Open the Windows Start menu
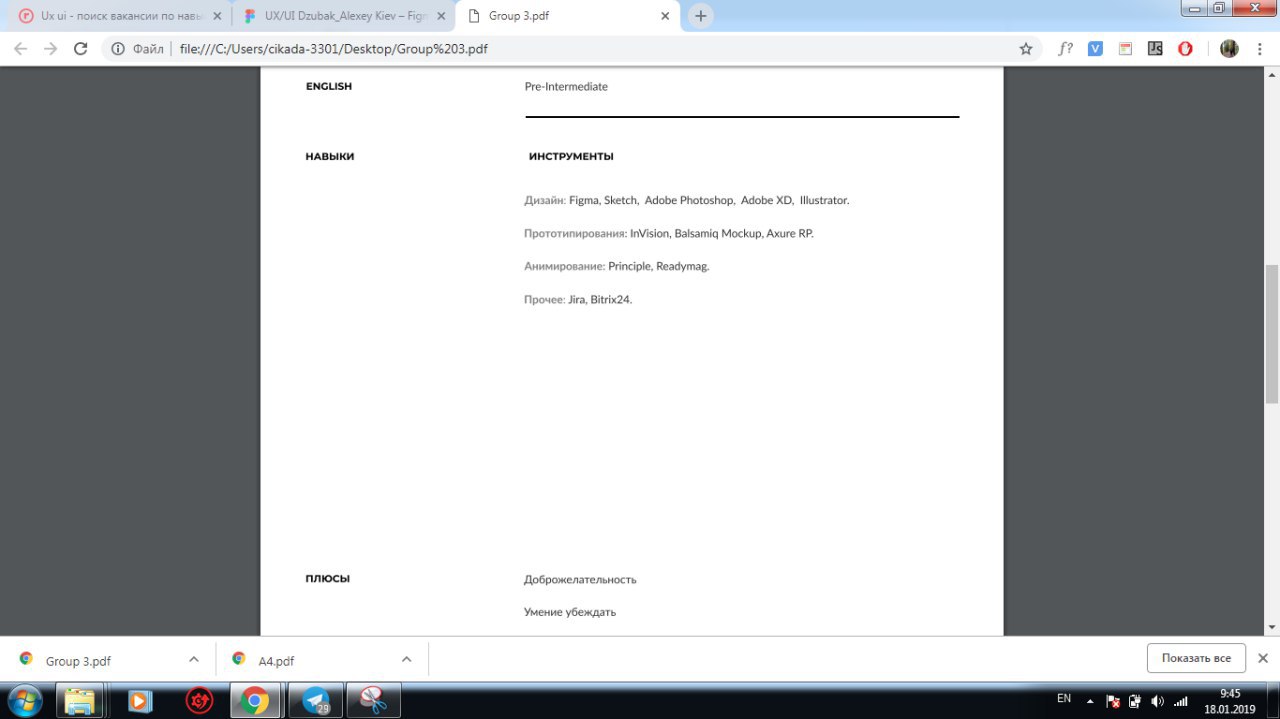Viewport: 1280px width, 719px height. tap(23, 700)
